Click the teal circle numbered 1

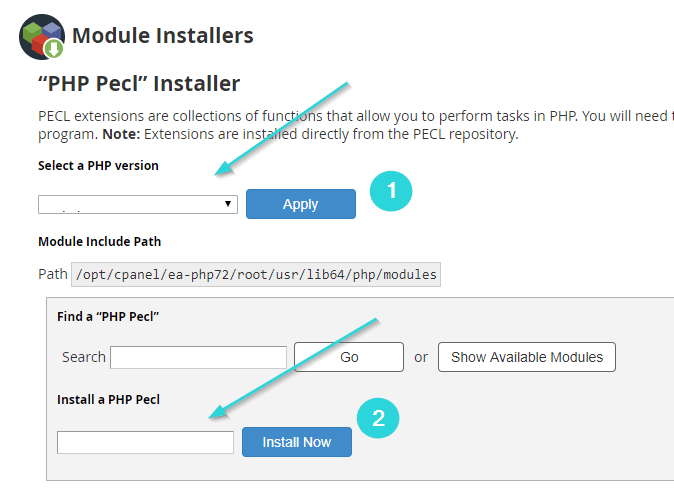coord(391,191)
